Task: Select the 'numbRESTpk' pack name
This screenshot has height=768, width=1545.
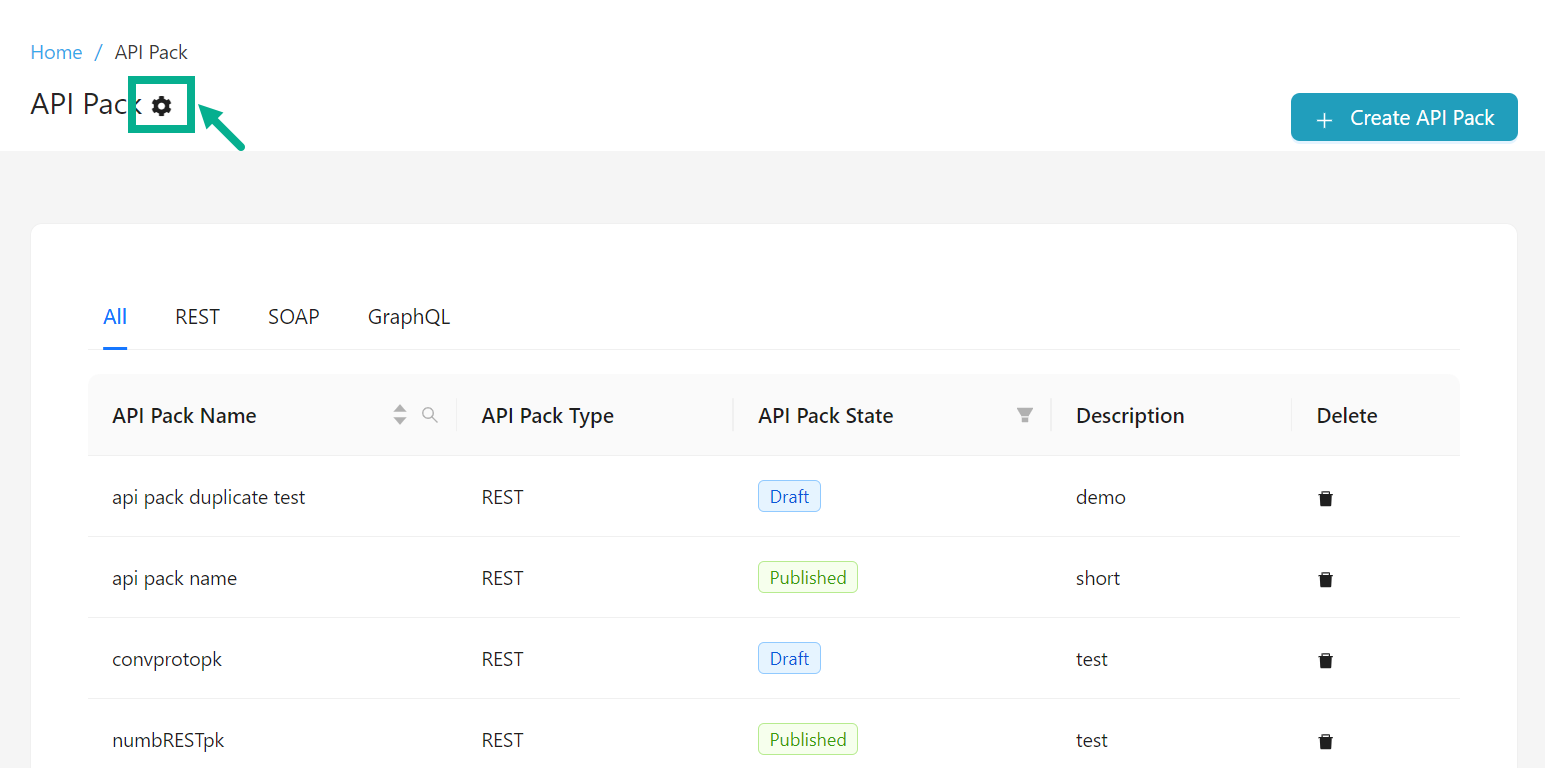Action: (x=167, y=740)
